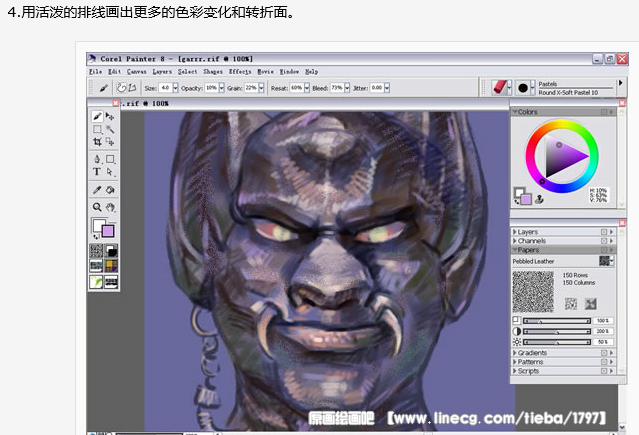Image resolution: width=639 pixels, height=435 pixels.
Task: Expand the Gradients palette
Action: point(514,353)
